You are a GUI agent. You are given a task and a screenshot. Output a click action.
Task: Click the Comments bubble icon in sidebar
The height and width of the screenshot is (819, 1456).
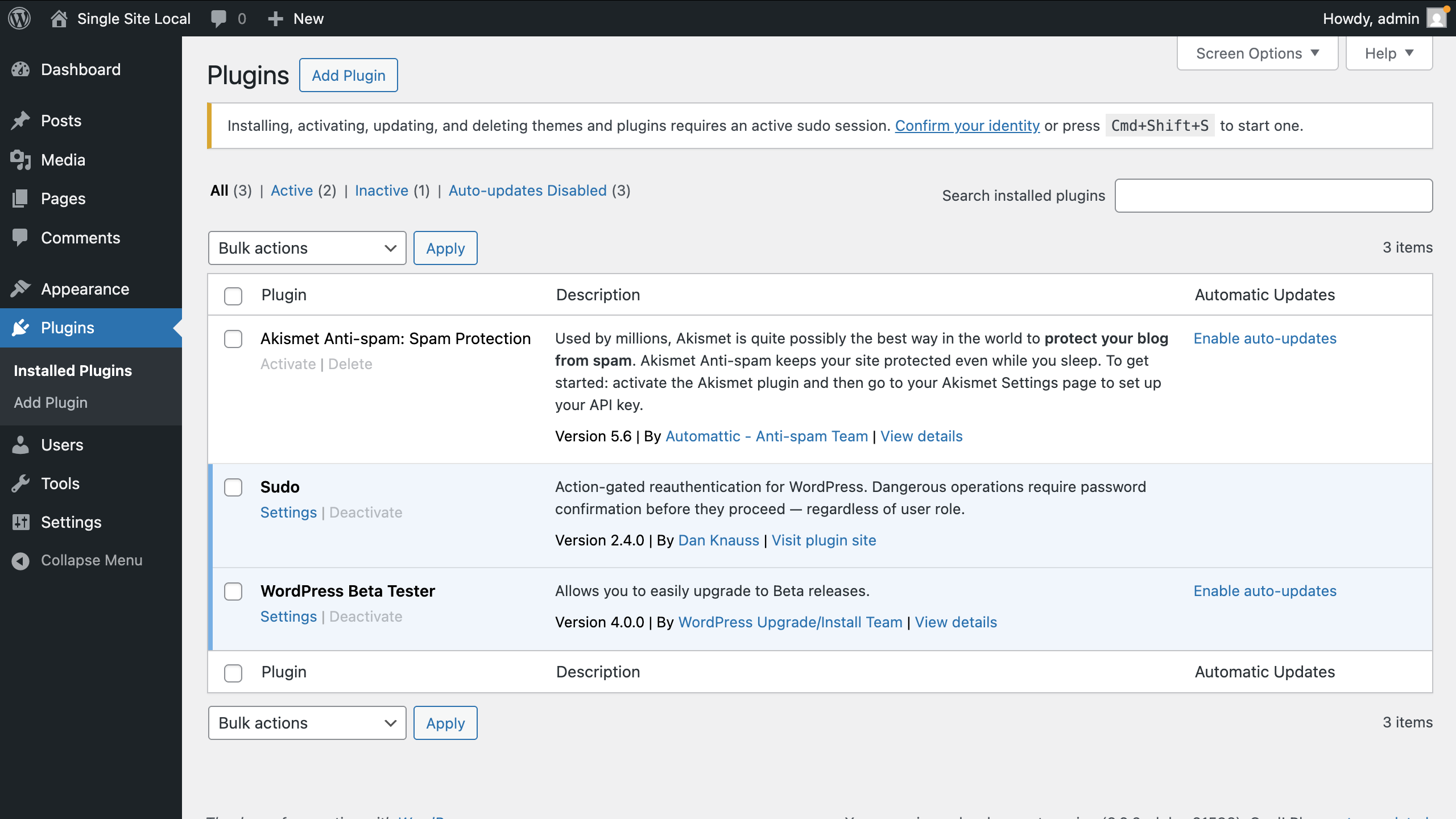pyautogui.click(x=20, y=238)
